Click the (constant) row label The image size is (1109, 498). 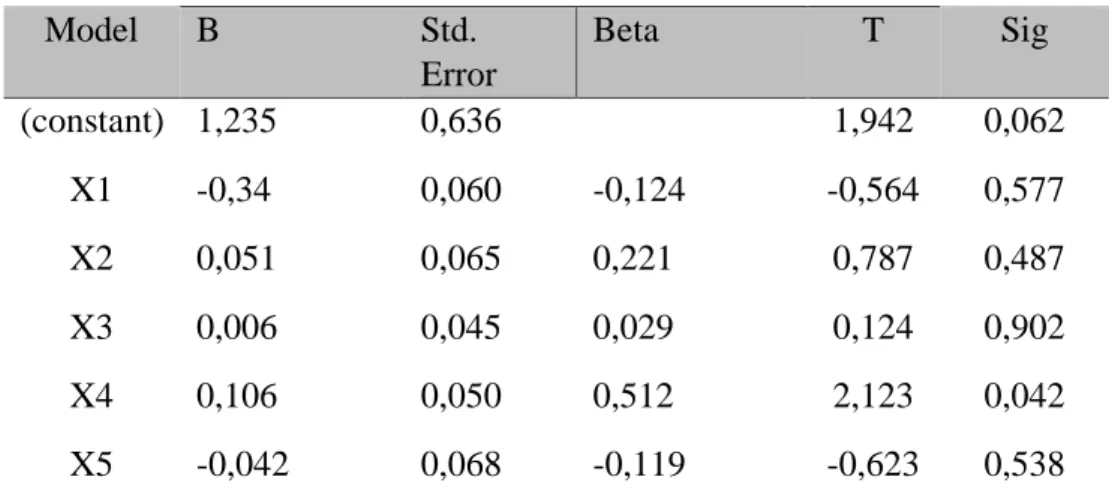pyautogui.click(x=91, y=122)
